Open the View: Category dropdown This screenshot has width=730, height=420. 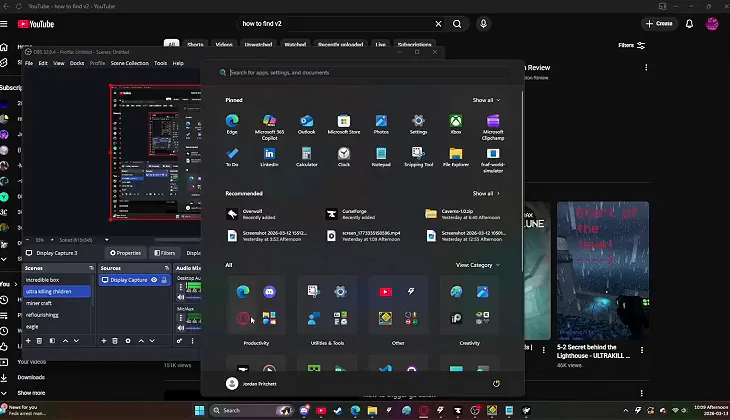(x=478, y=265)
